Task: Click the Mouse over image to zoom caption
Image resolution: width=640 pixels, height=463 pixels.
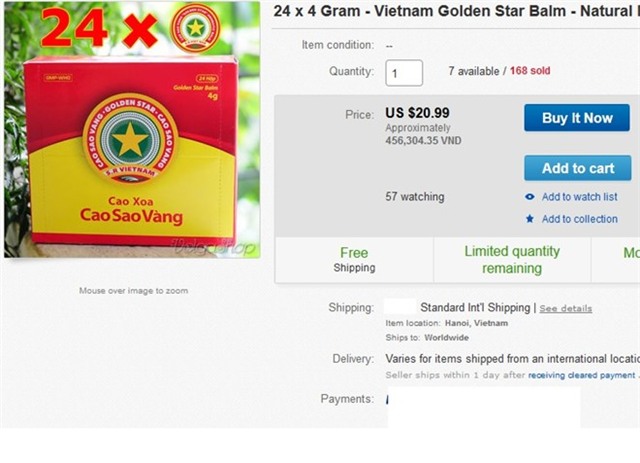Action: click(133, 291)
